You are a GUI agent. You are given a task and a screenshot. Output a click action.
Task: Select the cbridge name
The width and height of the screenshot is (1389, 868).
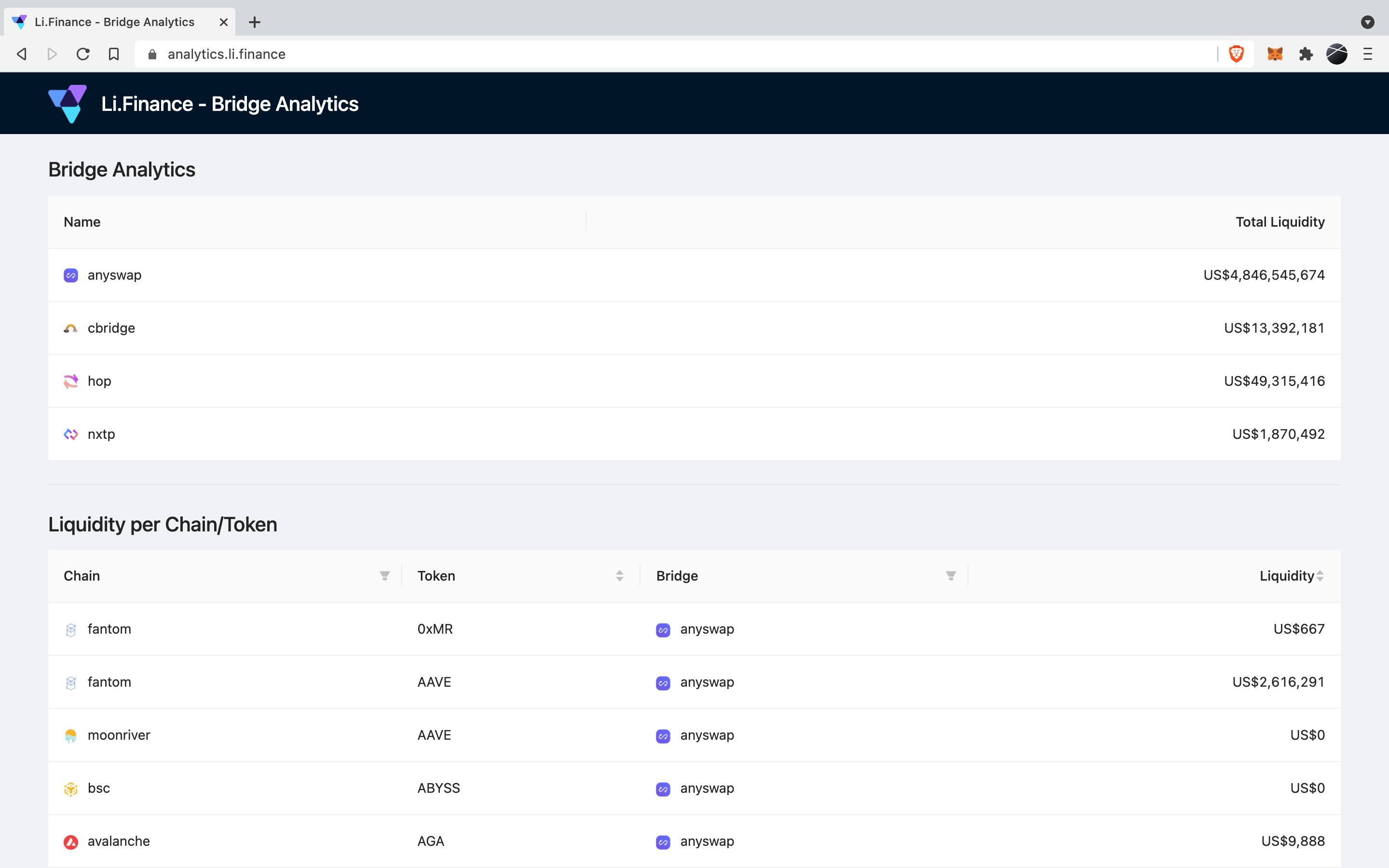pyautogui.click(x=111, y=328)
